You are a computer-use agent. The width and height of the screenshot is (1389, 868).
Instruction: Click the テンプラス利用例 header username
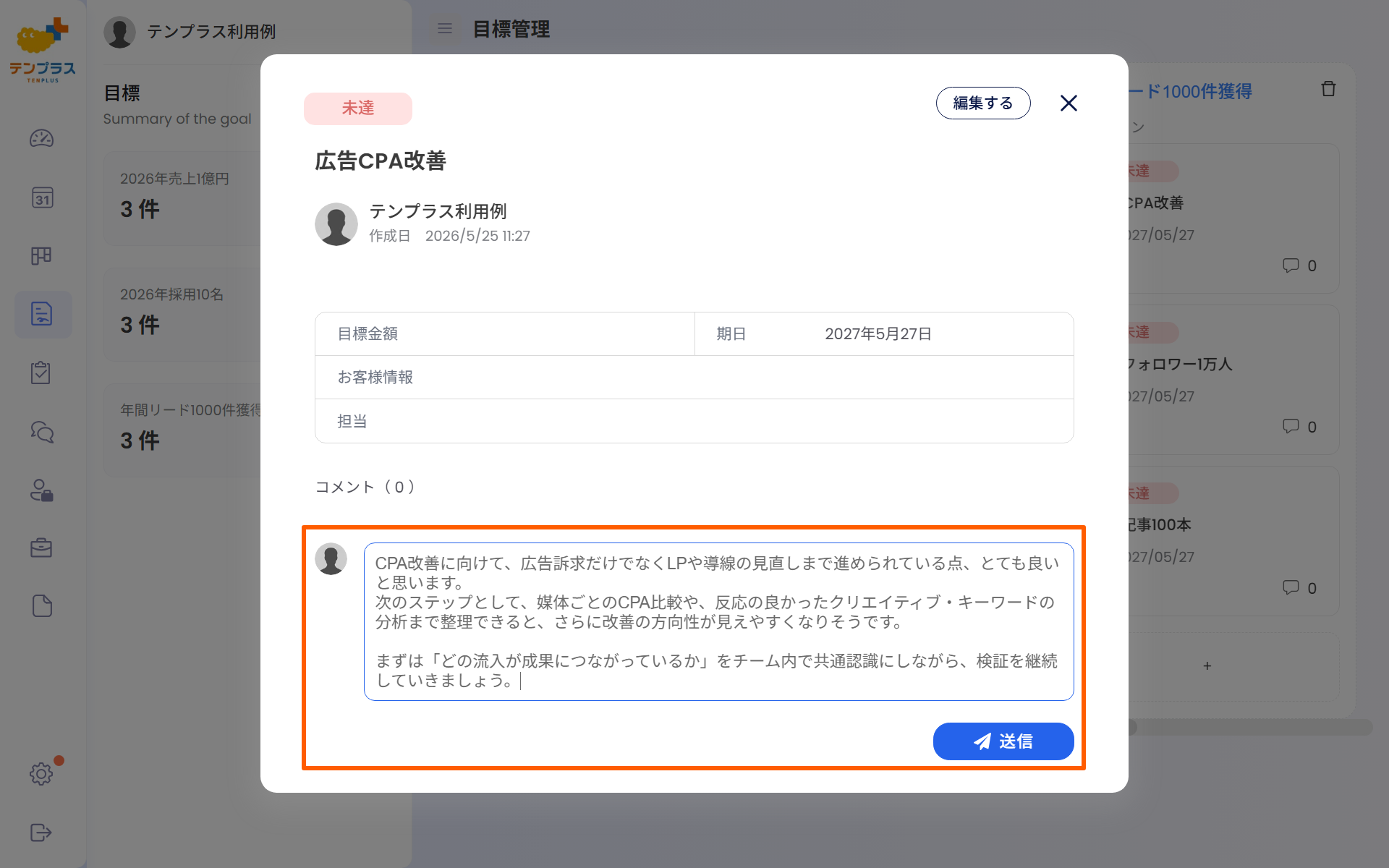pos(211,32)
